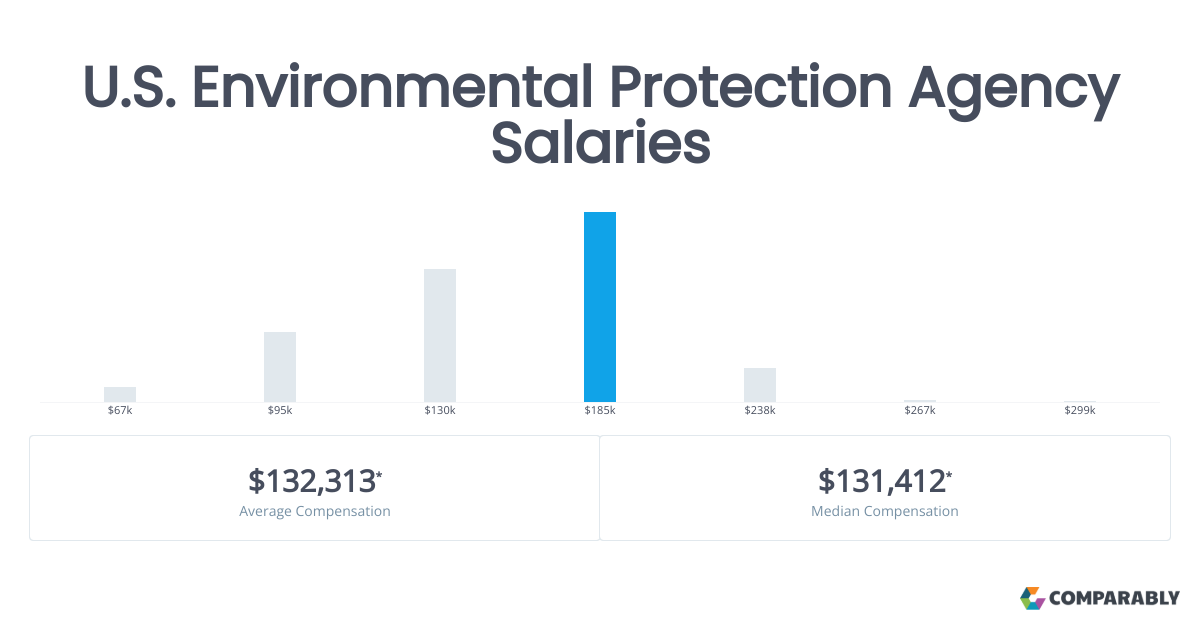Click the $67k axis label

[120, 410]
